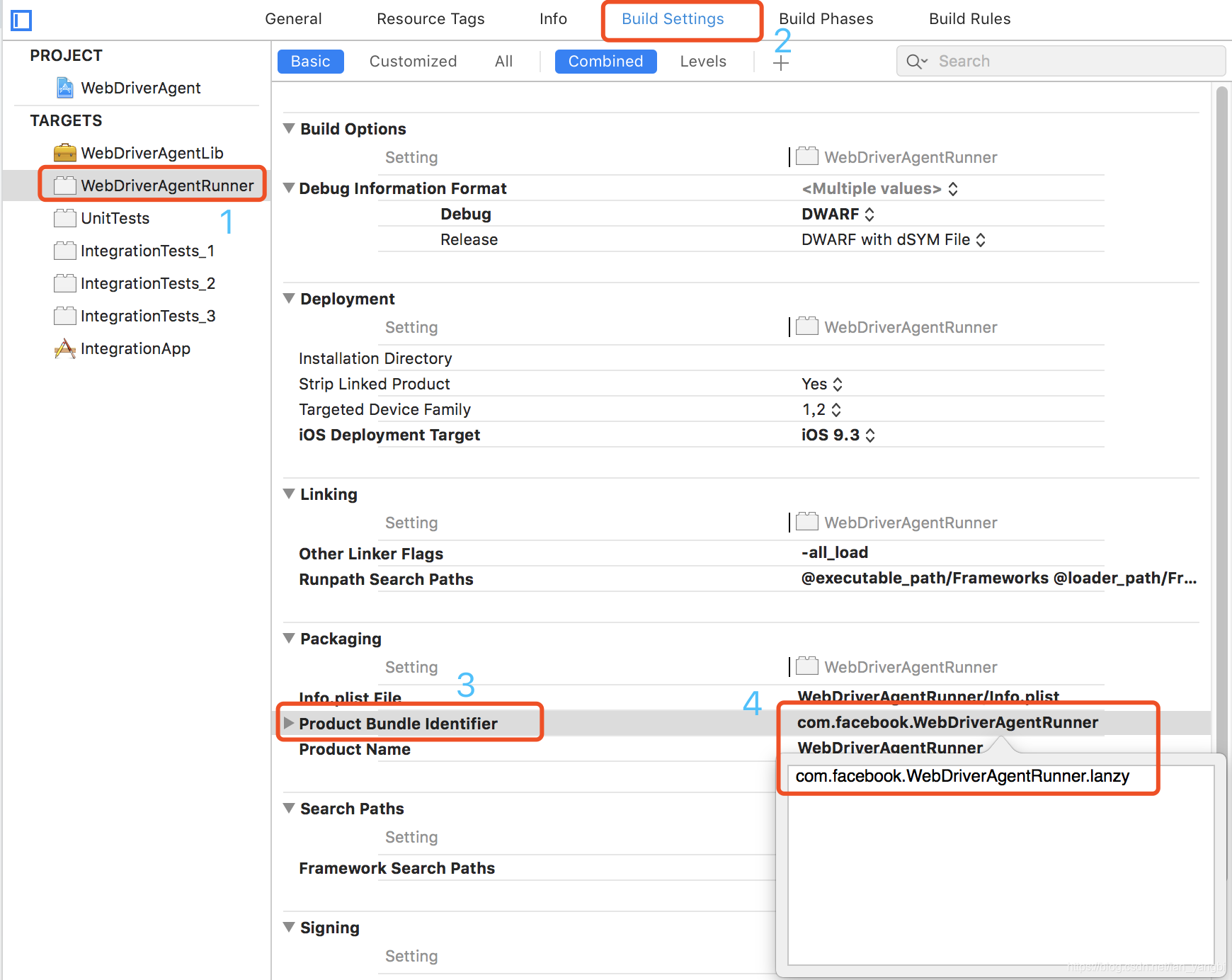Click the Framework Search Paths setting
The image size is (1232, 980).
point(397,868)
